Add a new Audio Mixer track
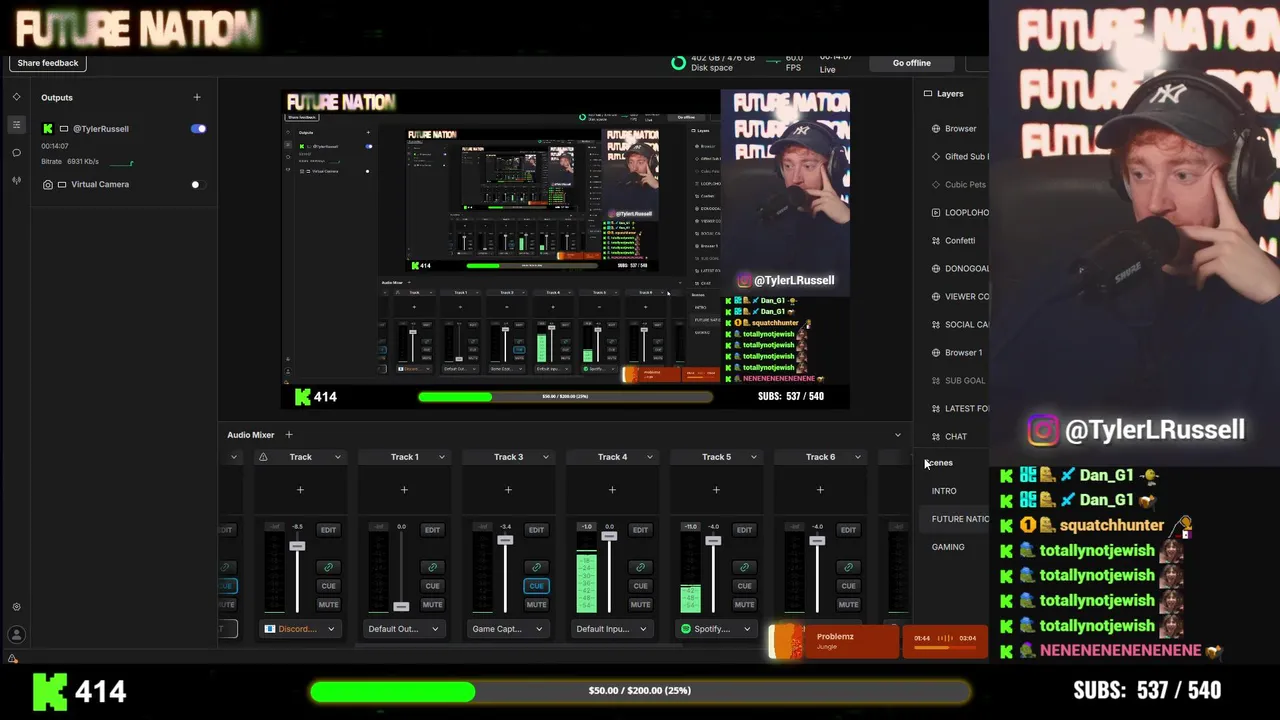 (289, 435)
